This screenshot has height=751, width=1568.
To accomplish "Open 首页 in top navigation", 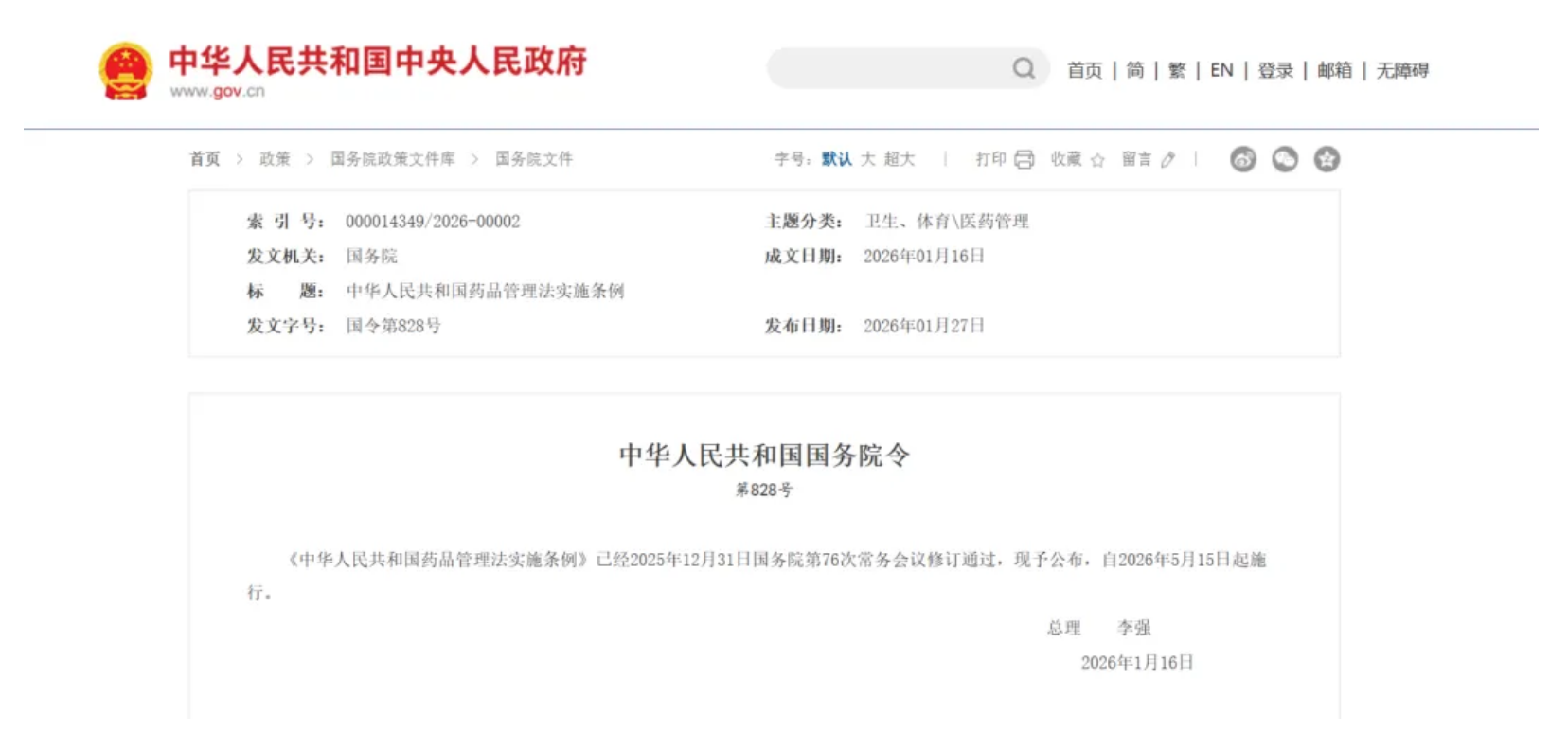I will 1085,70.
